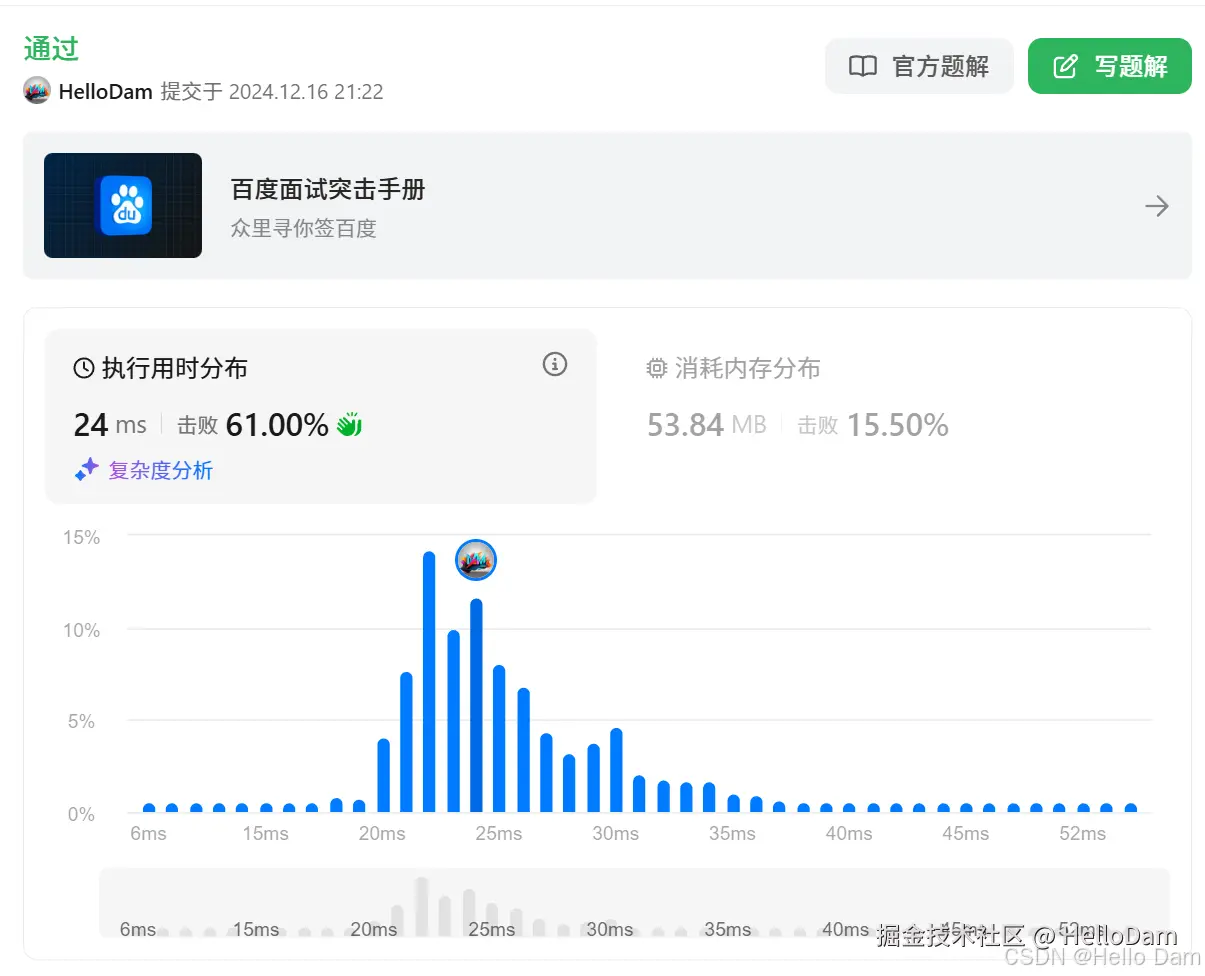Viewport: 1205px width, 976px height.
Task: Click the pencil icon on 写题解 button
Action: [1066, 66]
